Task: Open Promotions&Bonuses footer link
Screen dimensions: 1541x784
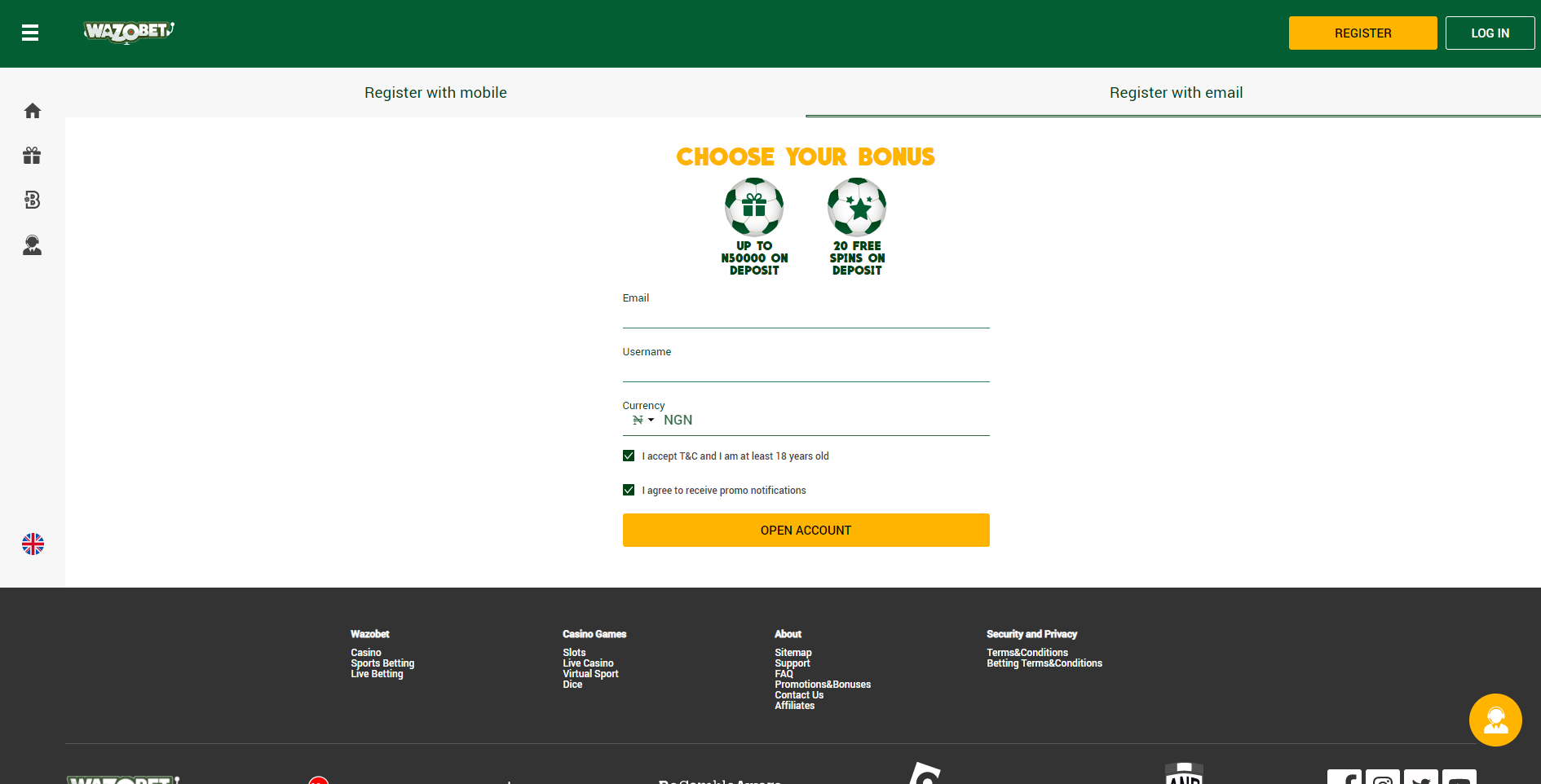Action: click(x=823, y=685)
